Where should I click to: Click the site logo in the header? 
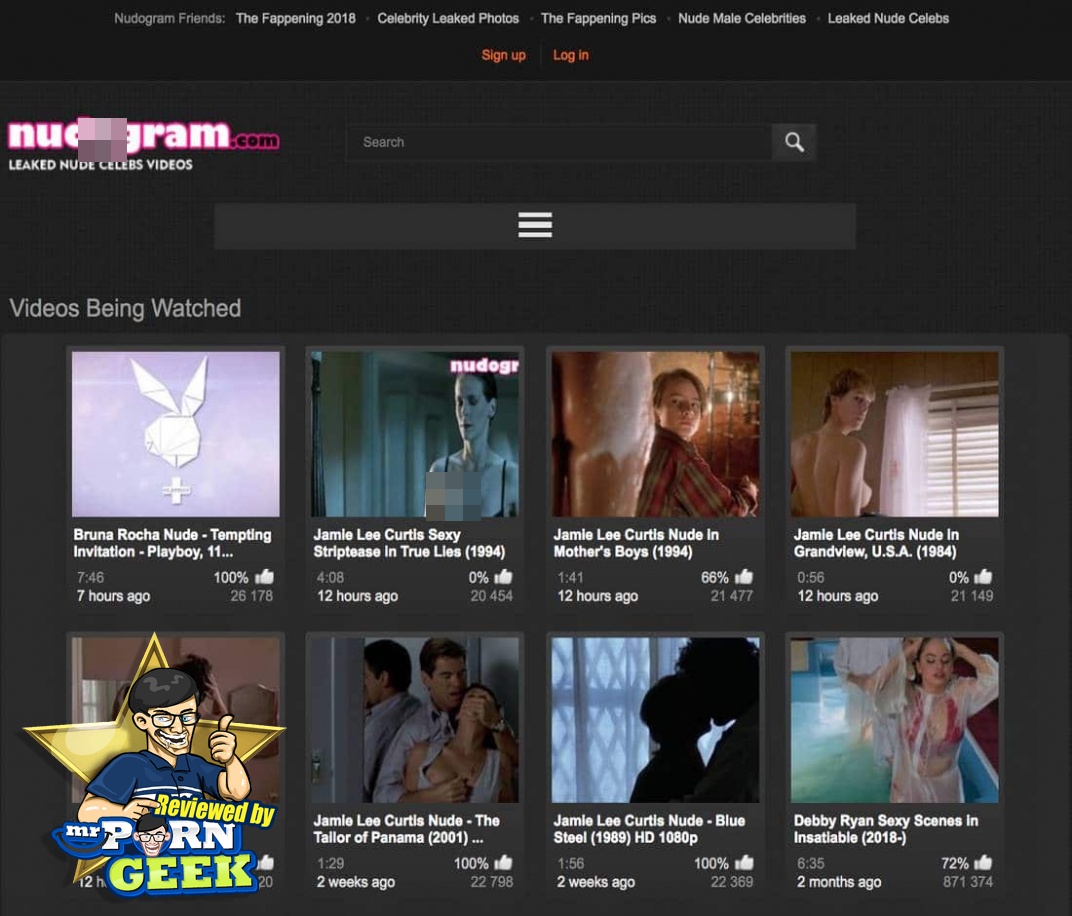[x=143, y=143]
